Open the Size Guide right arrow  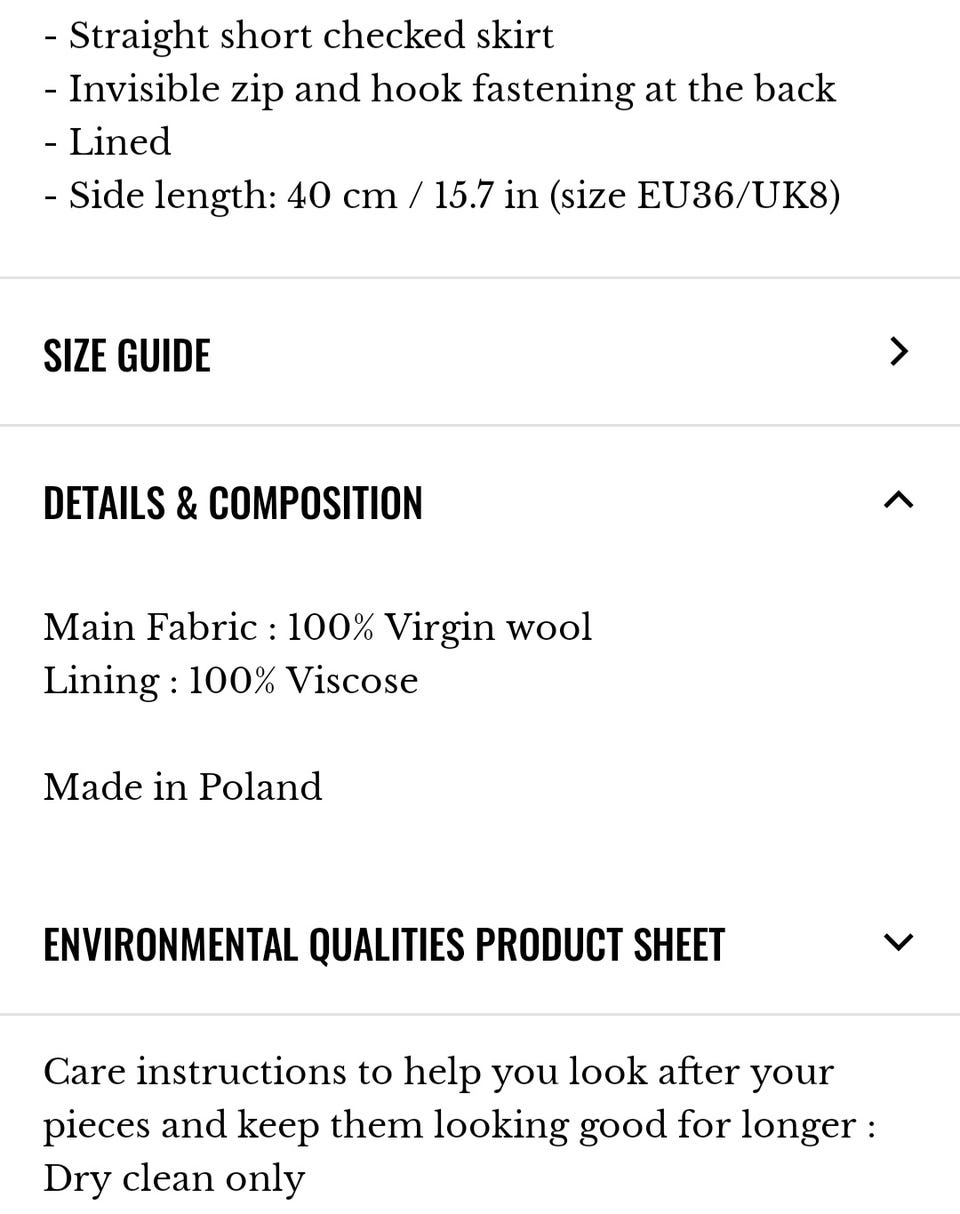[899, 351]
